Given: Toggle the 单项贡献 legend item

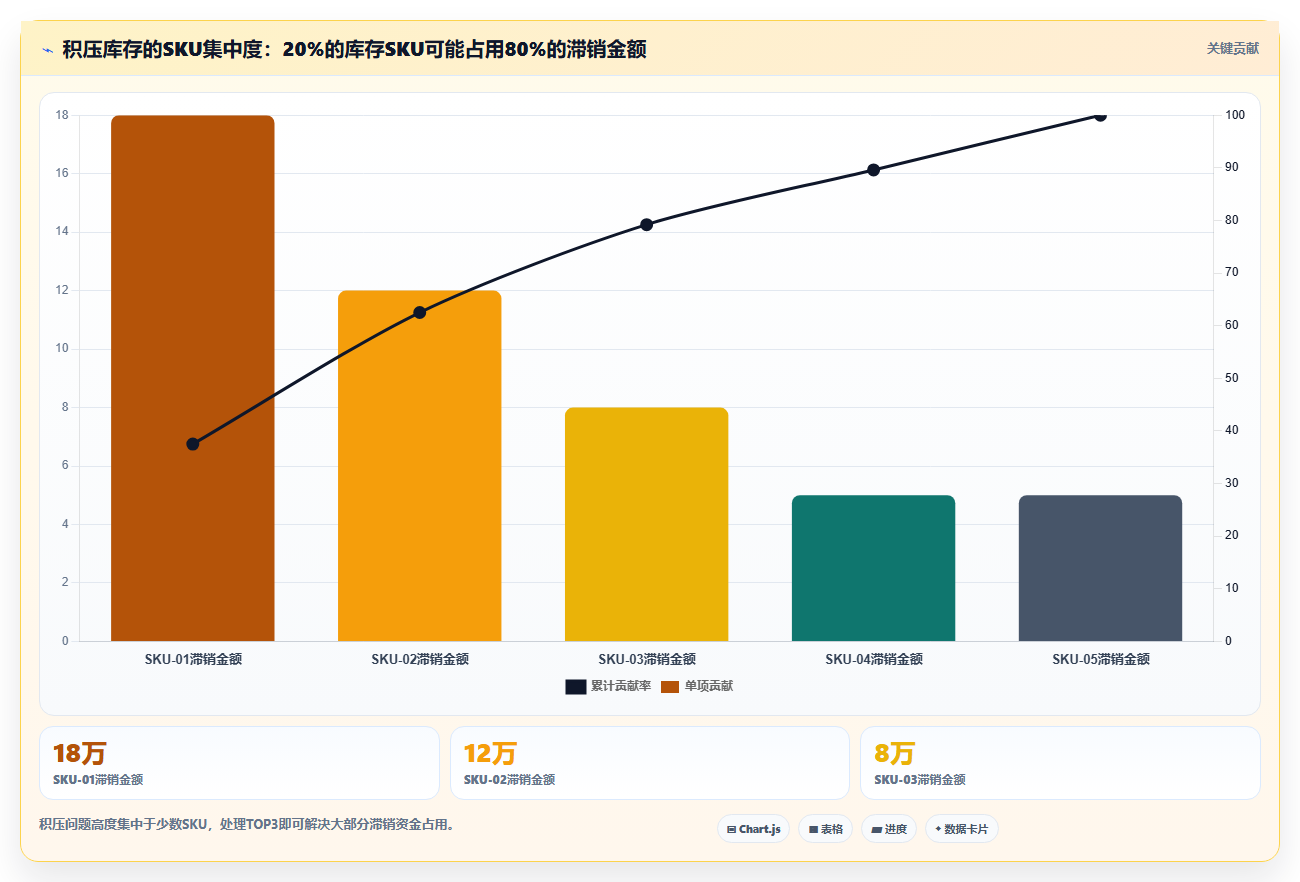Looking at the screenshot, I should tap(696, 686).
